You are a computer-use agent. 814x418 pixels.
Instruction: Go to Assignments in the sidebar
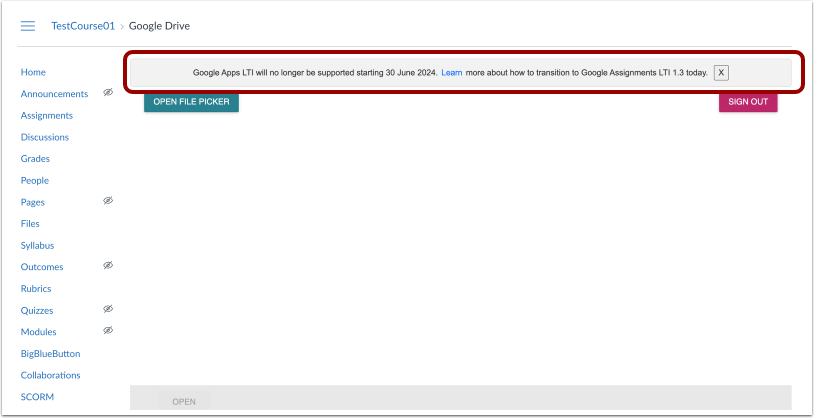click(x=47, y=116)
